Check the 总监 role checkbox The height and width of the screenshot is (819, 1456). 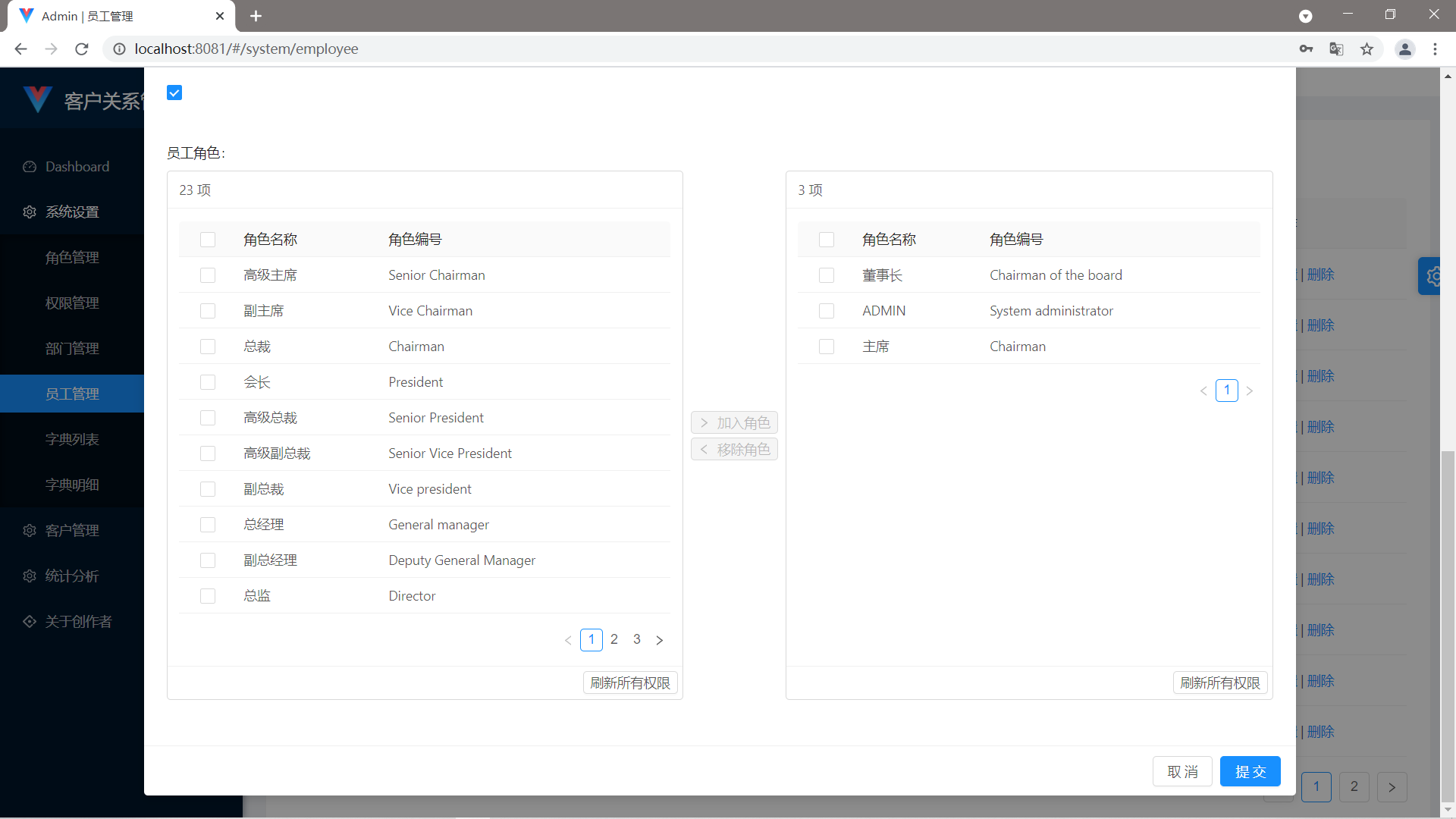(x=208, y=596)
